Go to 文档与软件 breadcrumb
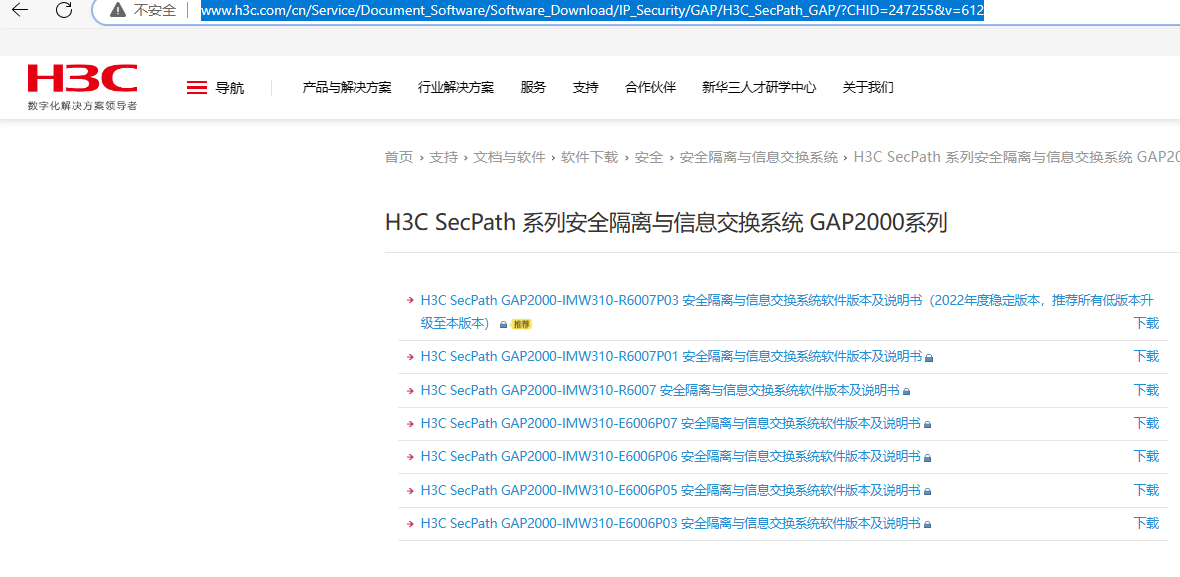This screenshot has height=577, width=1180. click(x=509, y=157)
